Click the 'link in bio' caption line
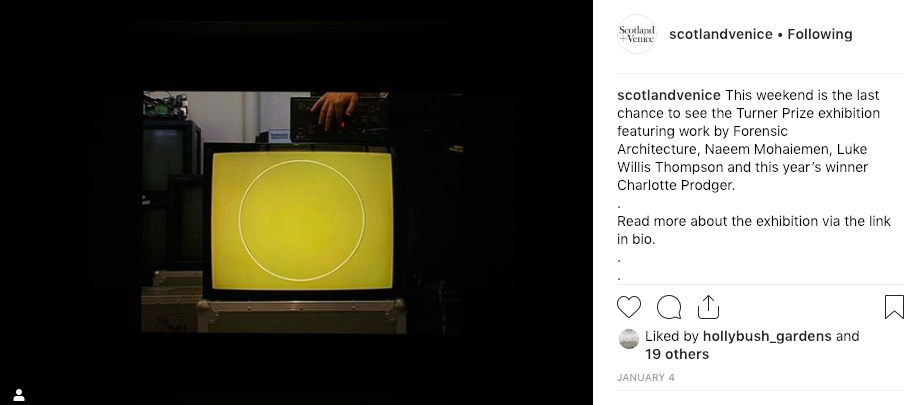922x405 pixels. (x=754, y=230)
